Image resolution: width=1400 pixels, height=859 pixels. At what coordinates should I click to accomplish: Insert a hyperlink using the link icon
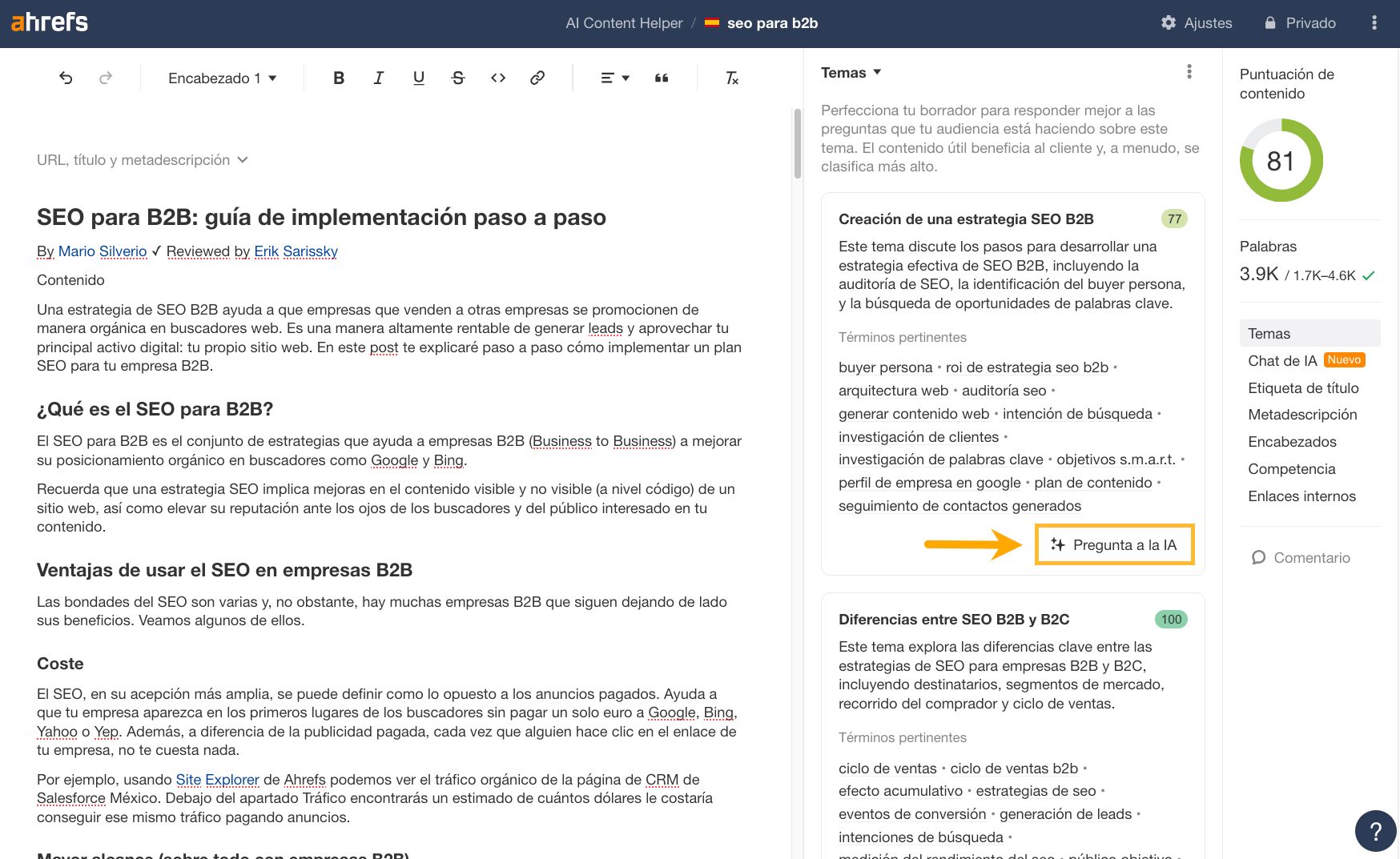coord(537,78)
